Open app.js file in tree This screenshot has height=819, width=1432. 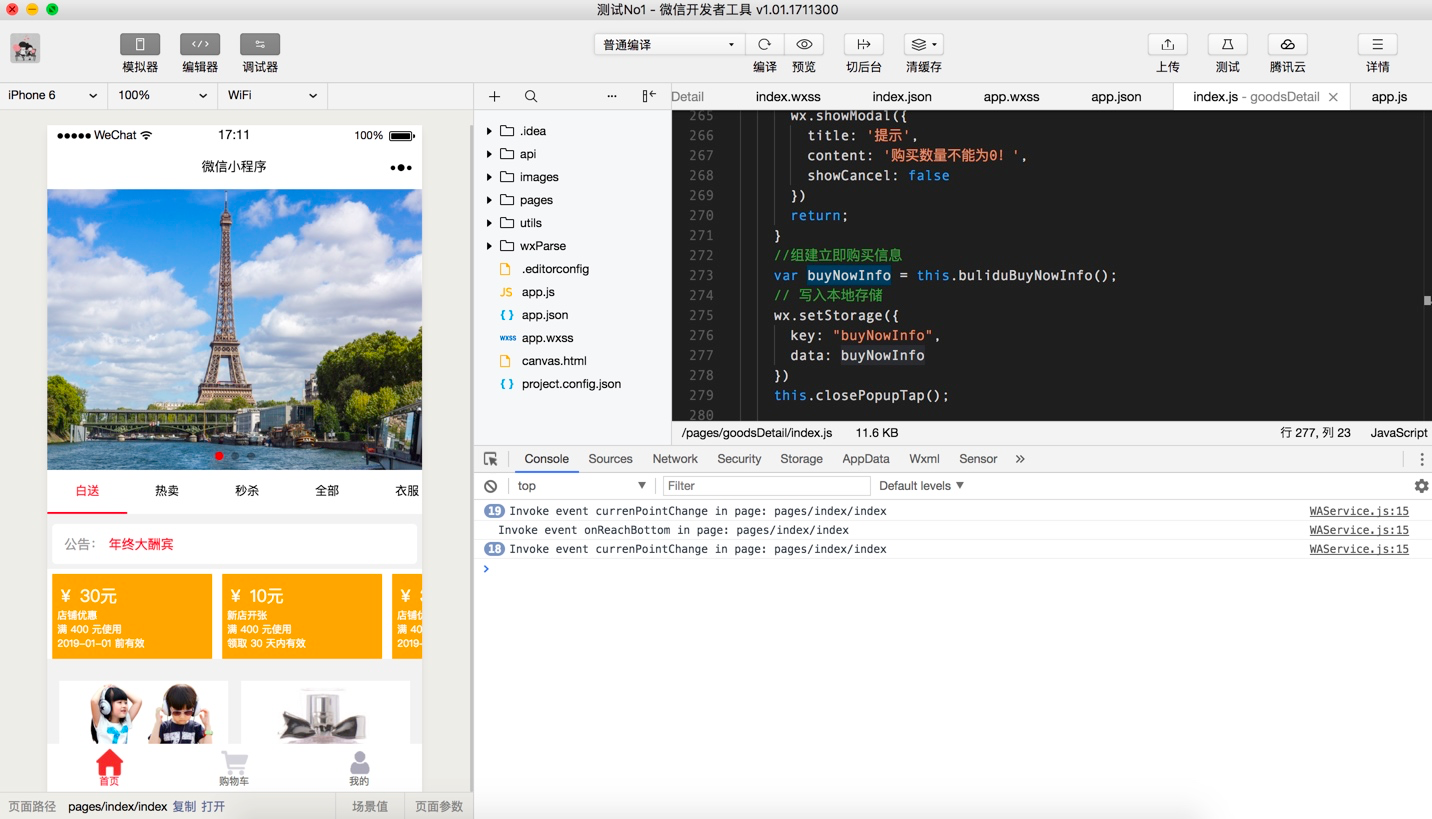538,292
